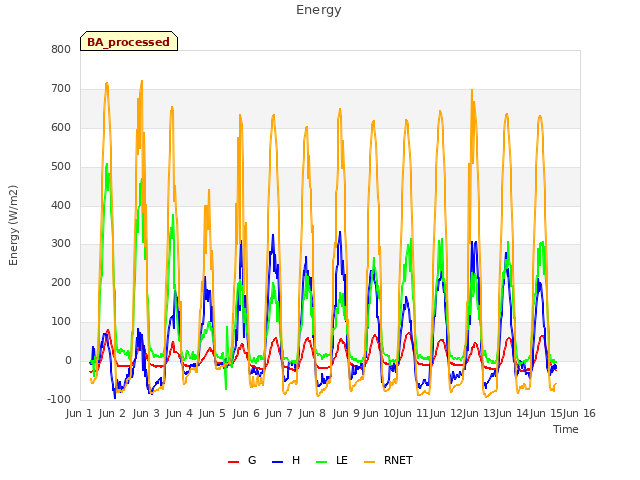This screenshot has height=480, width=640.
Task: Click the BA_processed annotation label
Action: click(129, 42)
